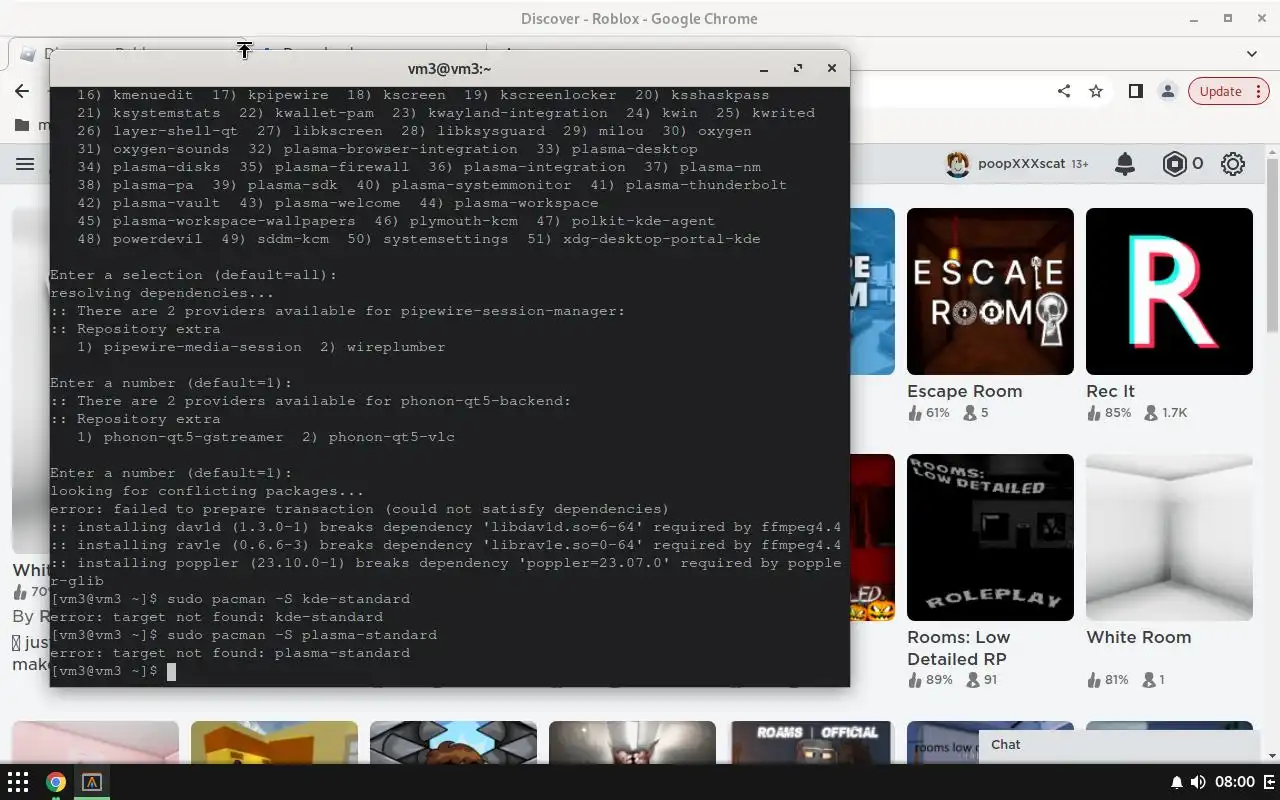Open poopXXXscat profile avatar
This screenshot has width=1280, height=800.
pos(958,164)
